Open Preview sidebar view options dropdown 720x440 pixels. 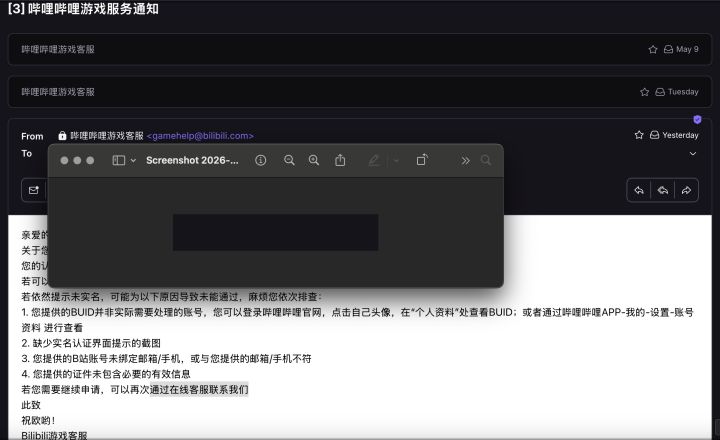pos(133,160)
